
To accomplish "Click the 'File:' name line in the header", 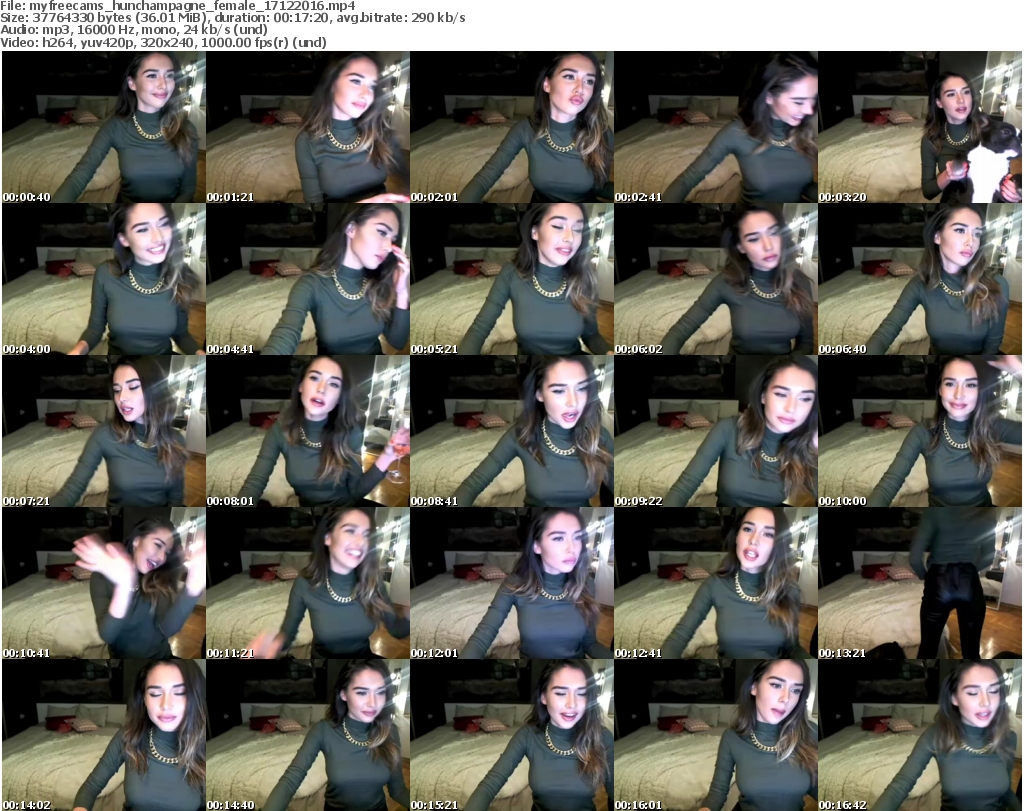I will click(x=178, y=6).
